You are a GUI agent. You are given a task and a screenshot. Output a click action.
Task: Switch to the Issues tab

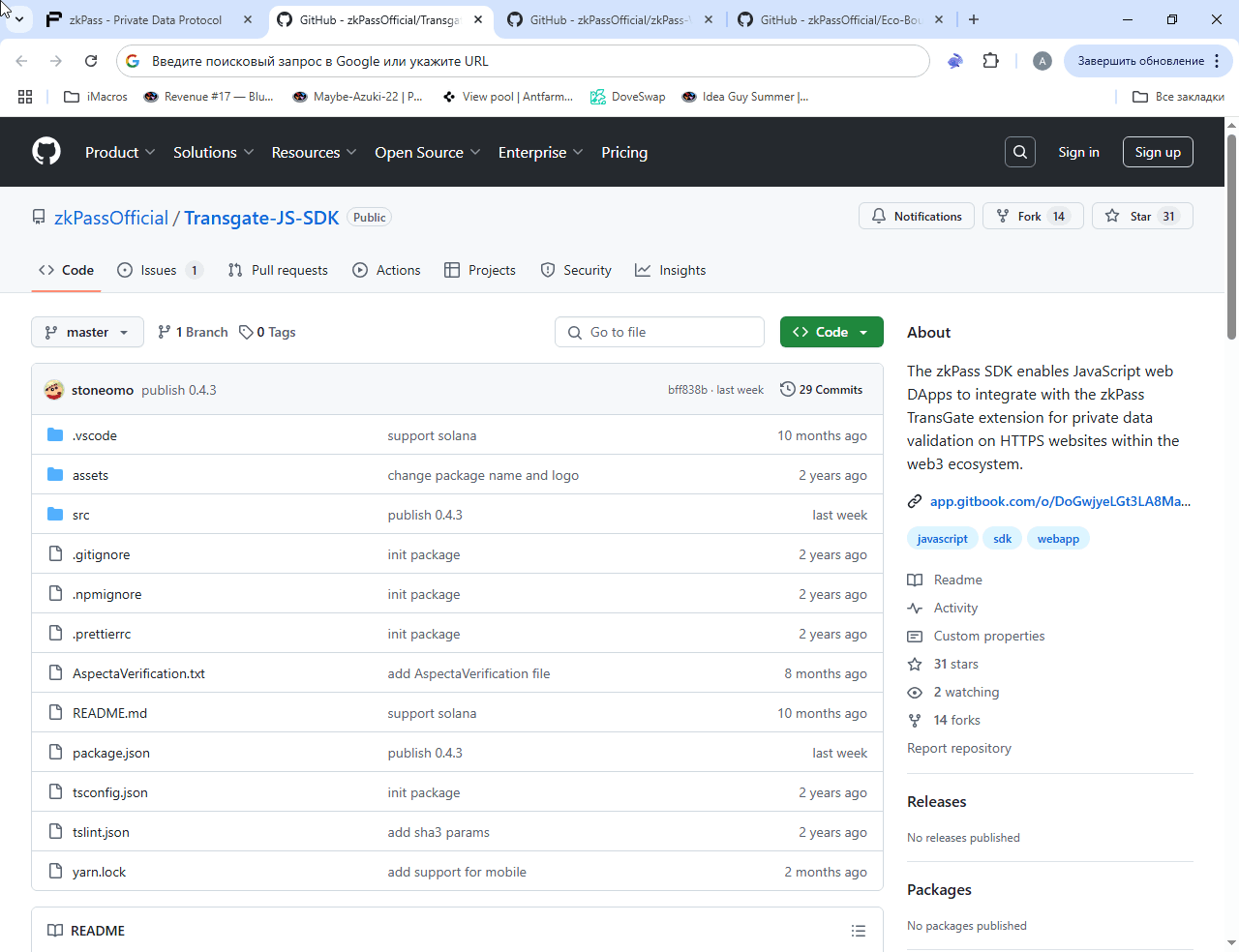160,270
